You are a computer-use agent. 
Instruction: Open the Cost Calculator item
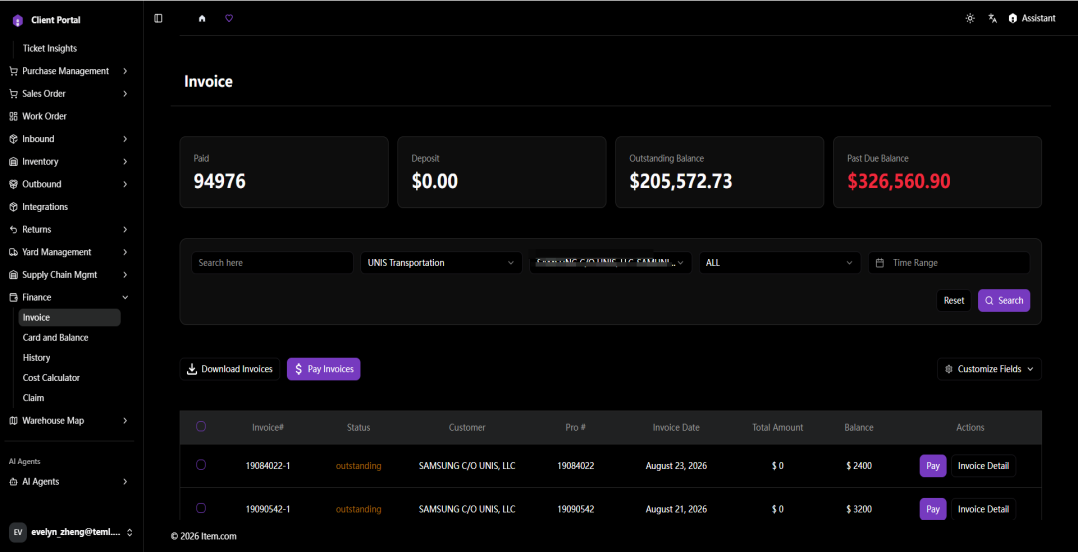(x=51, y=377)
